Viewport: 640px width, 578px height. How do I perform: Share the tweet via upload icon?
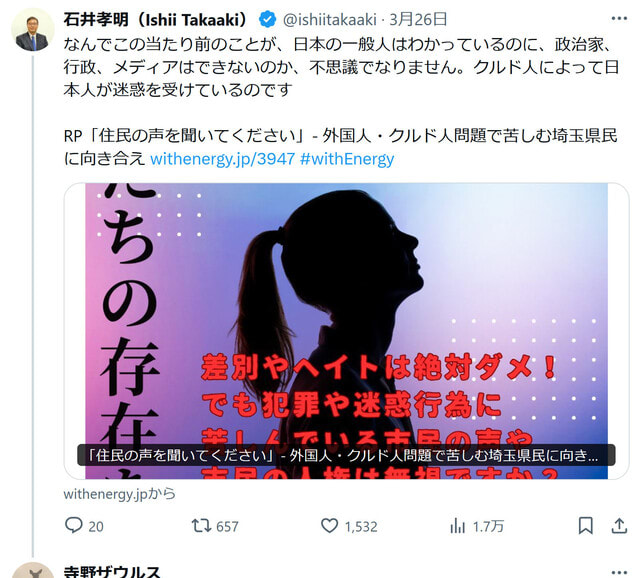point(619,526)
